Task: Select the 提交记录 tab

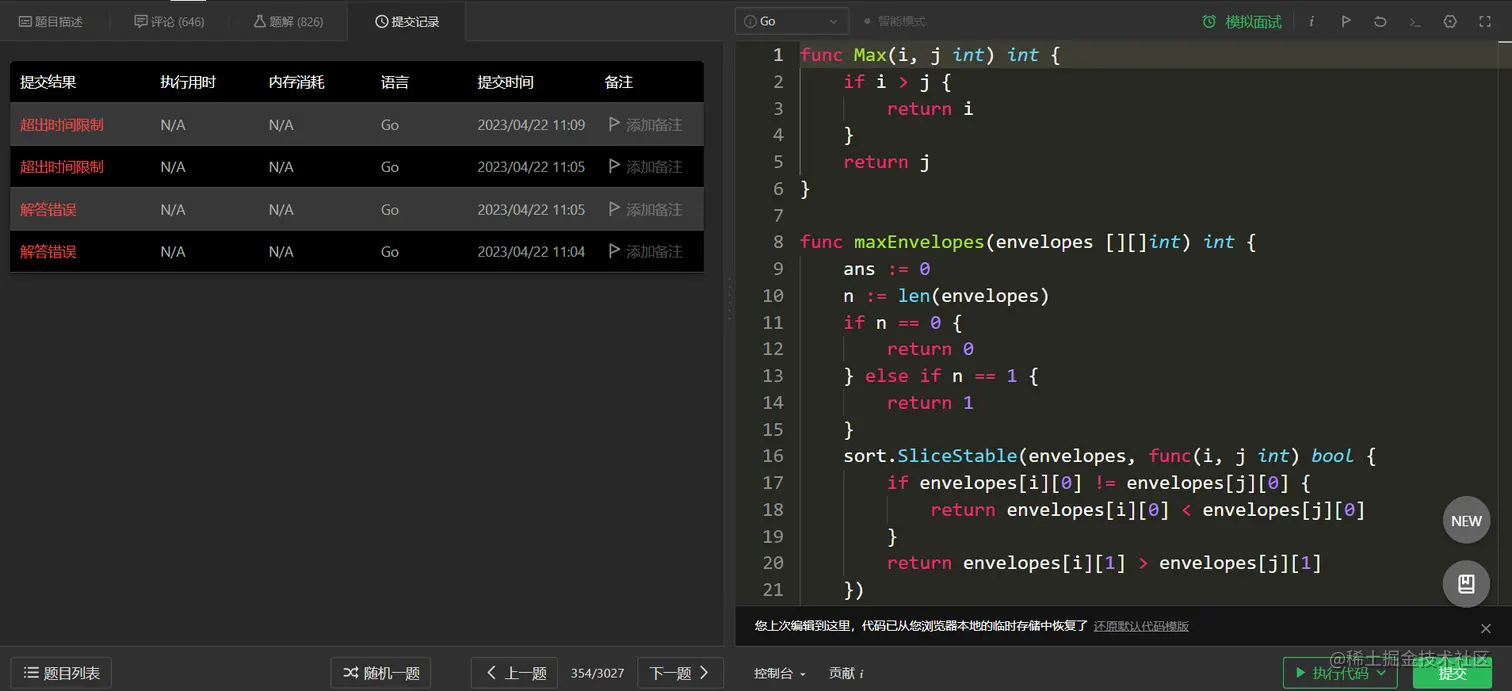Action: coord(407,21)
